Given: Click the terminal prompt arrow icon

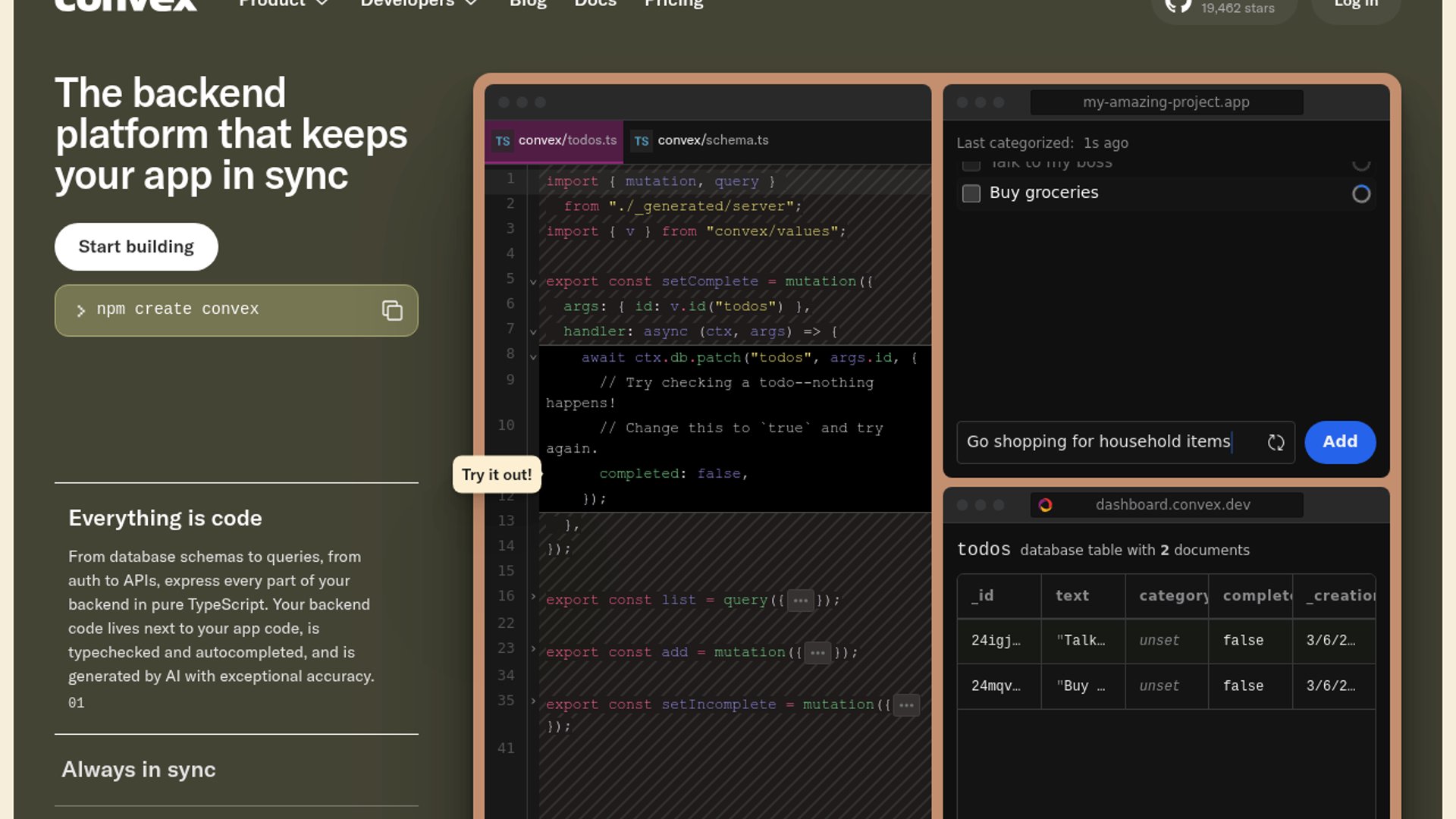Looking at the screenshot, I should (81, 310).
